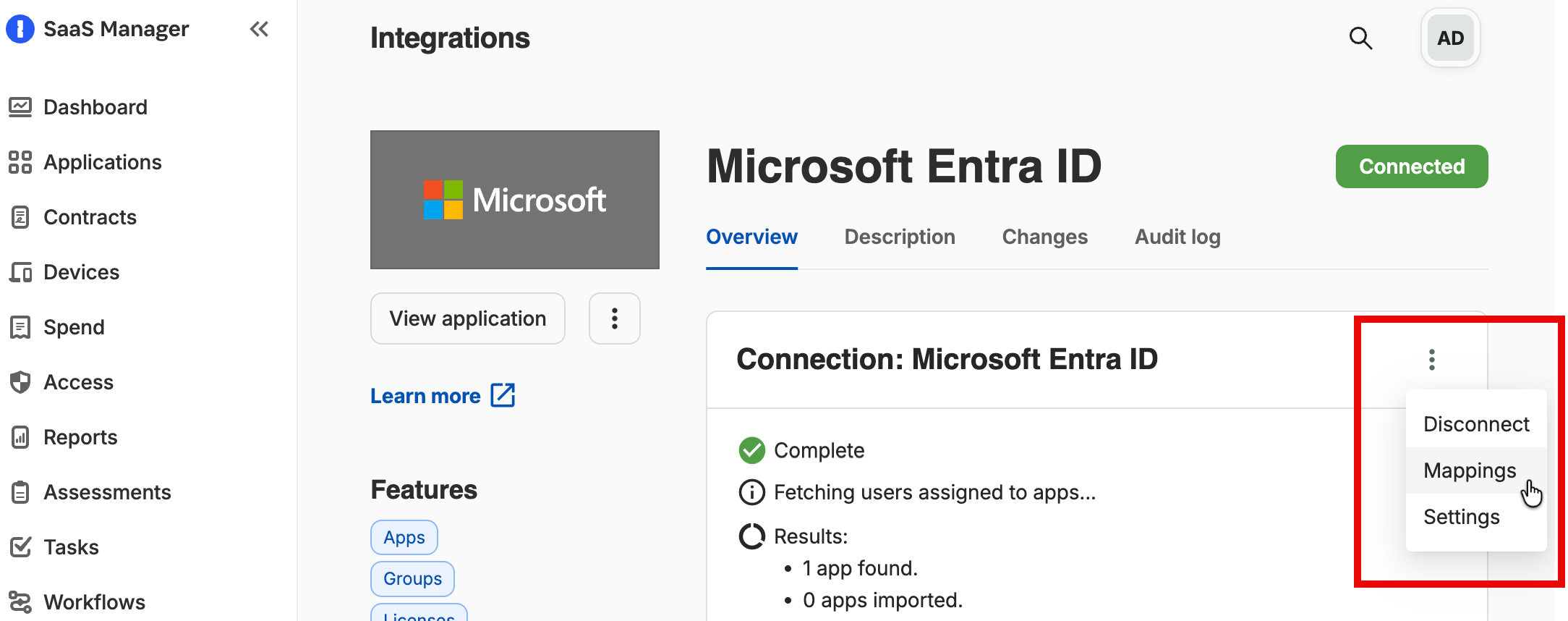The image size is (1568, 621).
Task: Click the info icon beside Fetching users
Action: [752, 492]
